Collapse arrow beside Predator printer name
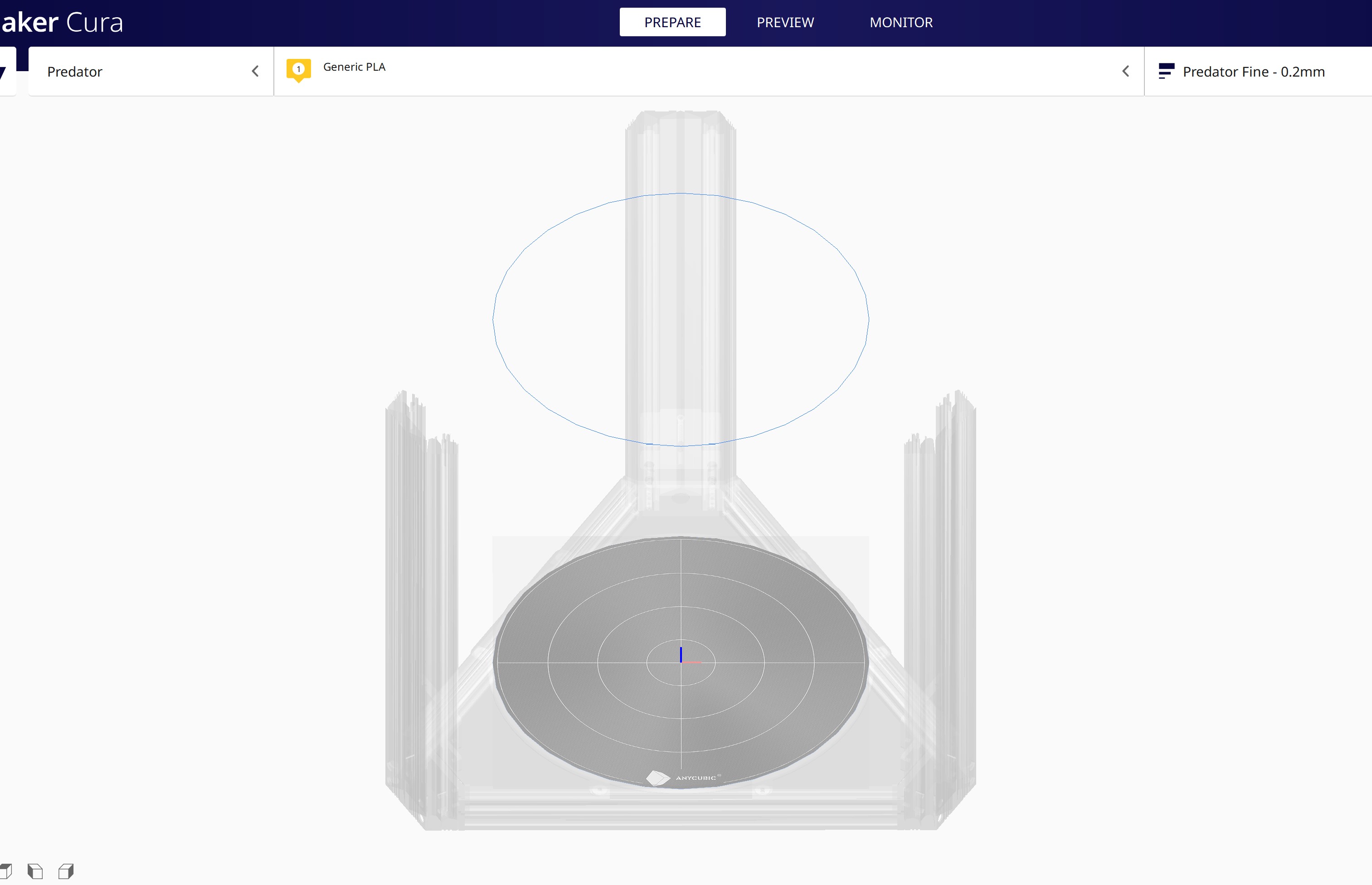The width and height of the screenshot is (1372, 885). point(255,71)
